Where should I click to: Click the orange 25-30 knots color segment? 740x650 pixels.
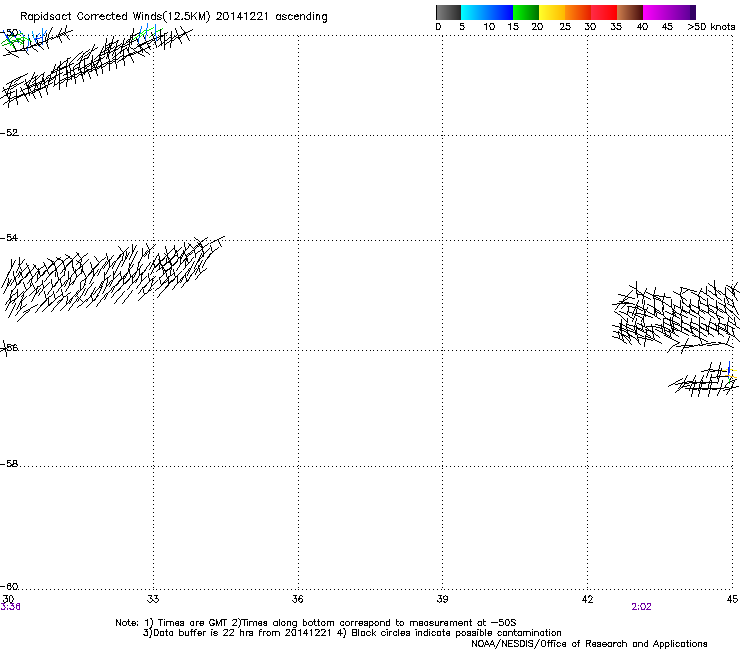tap(578, 12)
